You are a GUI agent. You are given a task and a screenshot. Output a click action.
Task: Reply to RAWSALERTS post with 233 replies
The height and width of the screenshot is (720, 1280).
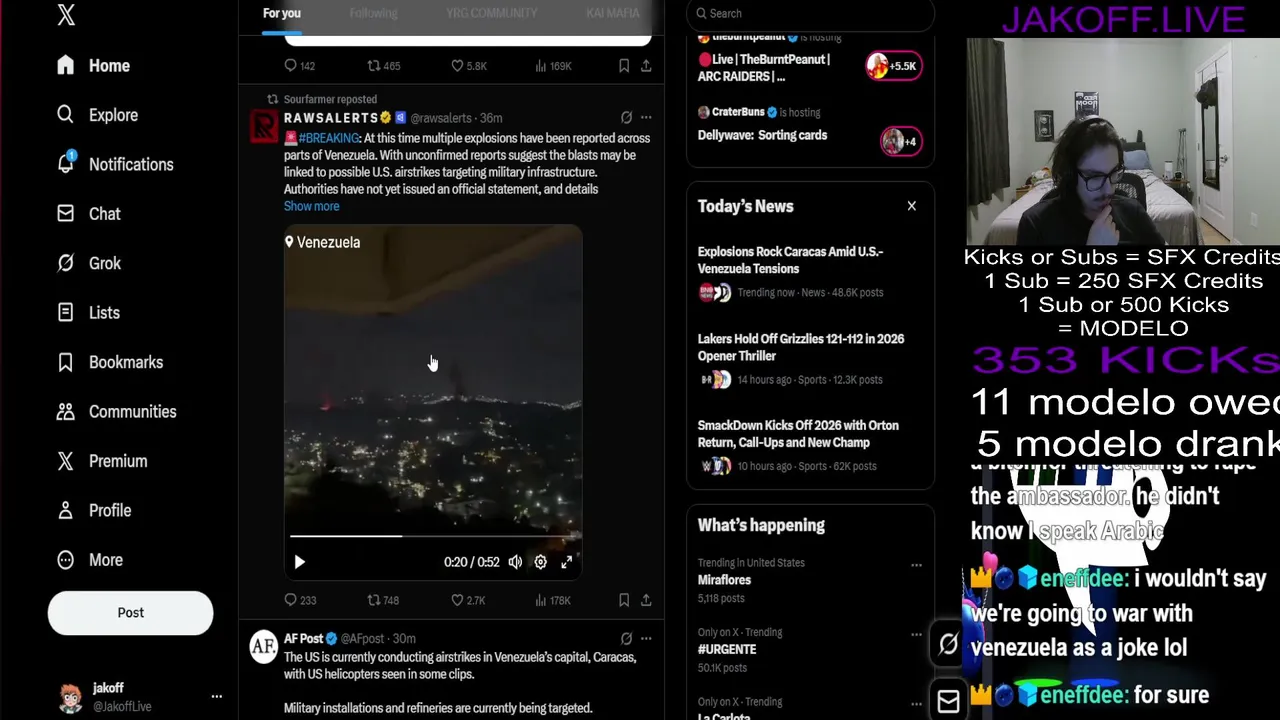pos(300,600)
